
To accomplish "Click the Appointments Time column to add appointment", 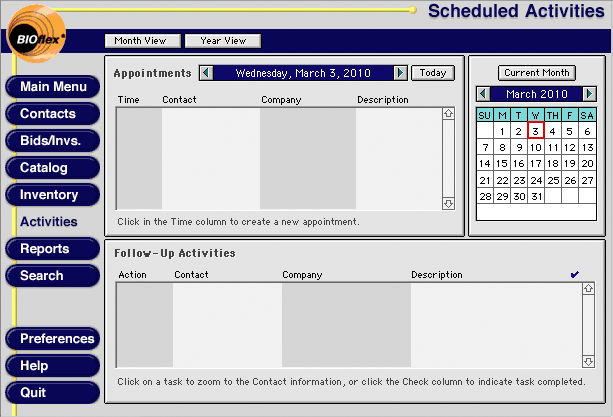I will click(139, 158).
